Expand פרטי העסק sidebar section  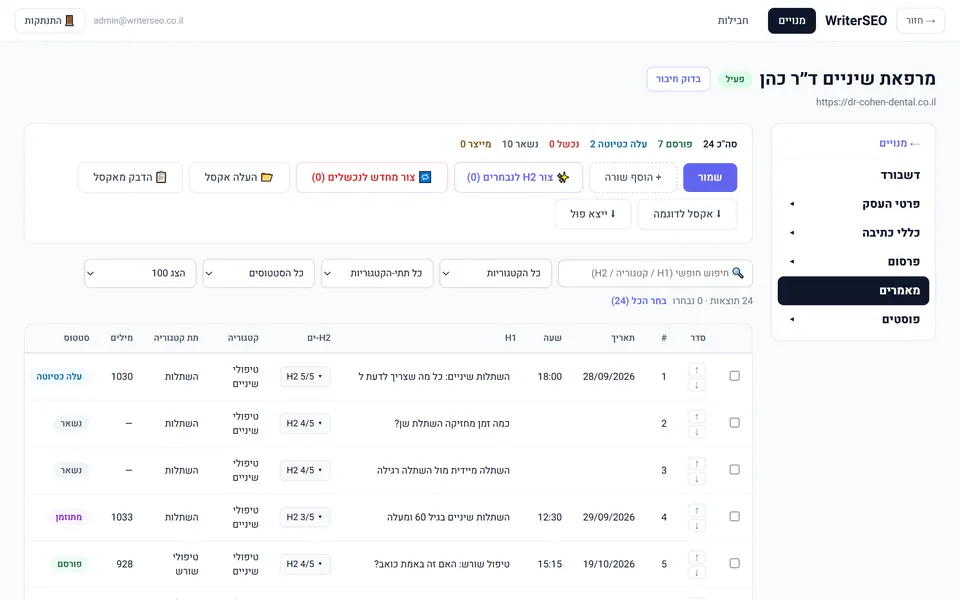(x=853, y=204)
